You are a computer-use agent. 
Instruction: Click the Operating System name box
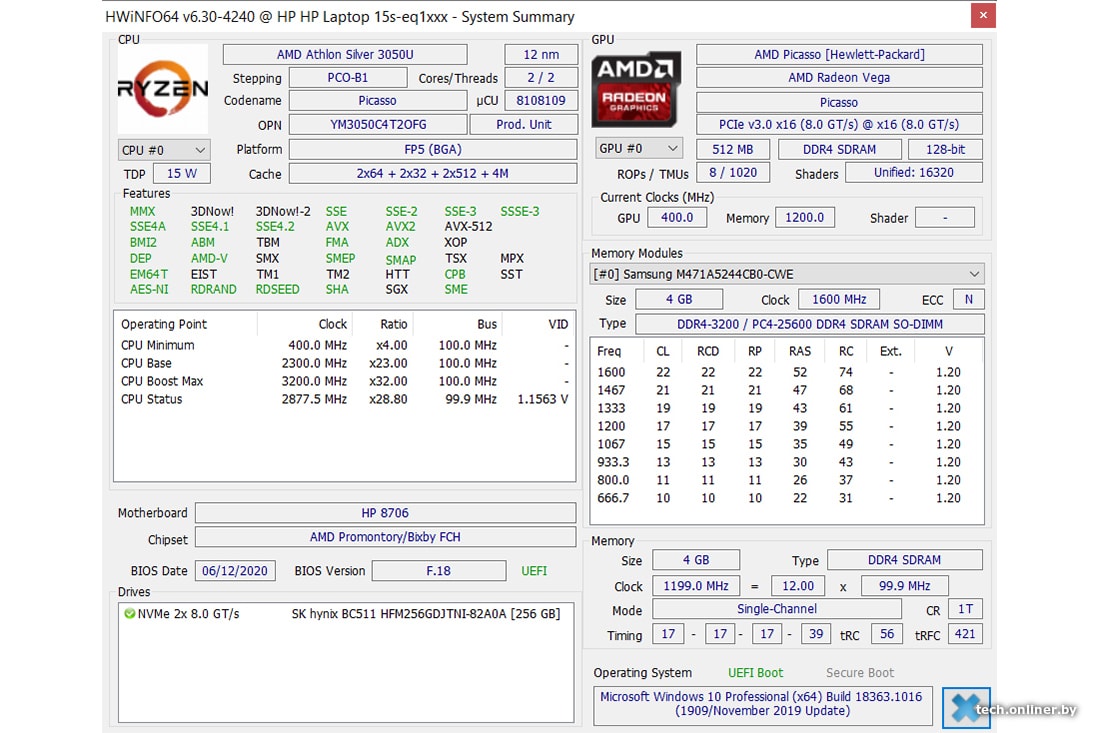tap(763, 704)
